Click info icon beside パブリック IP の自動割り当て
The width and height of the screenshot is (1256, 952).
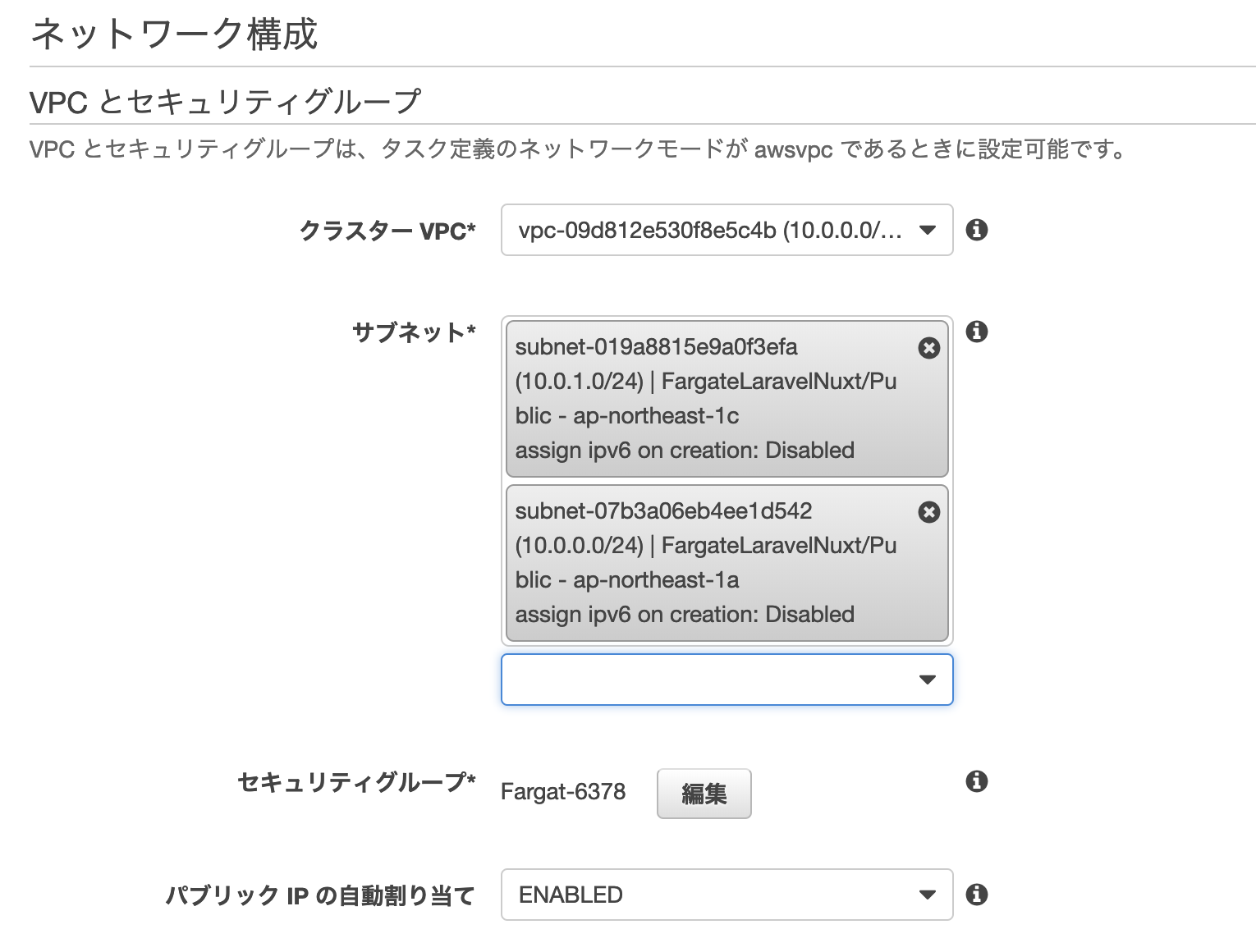(976, 894)
